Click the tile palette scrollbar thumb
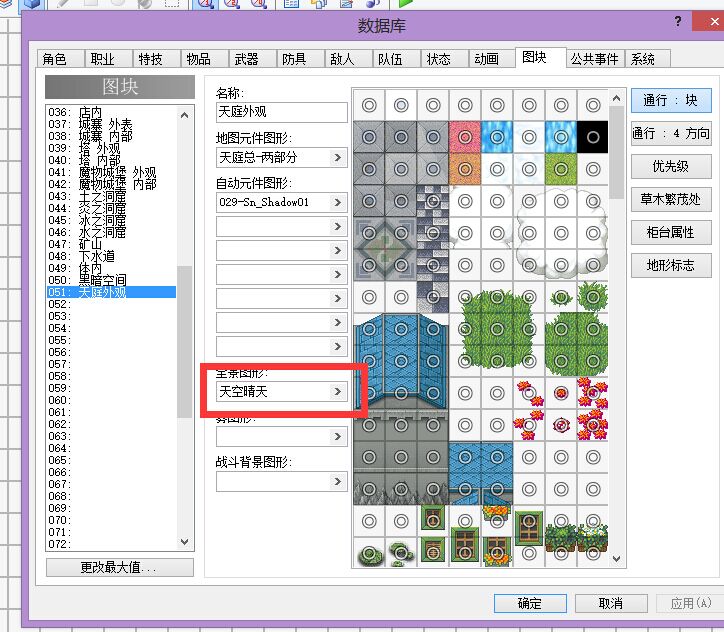The image size is (724, 632). [x=616, y=152]
